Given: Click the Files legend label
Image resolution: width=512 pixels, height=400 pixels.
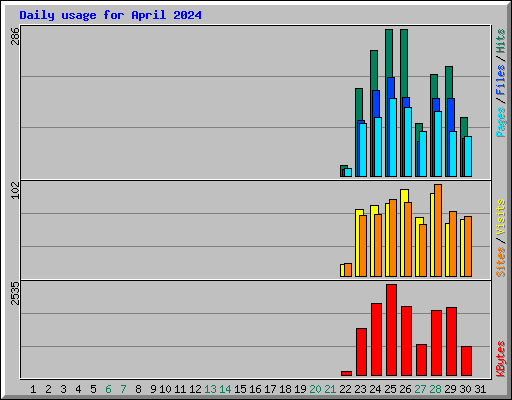Looking at the screenshot, I should [x=500, y=80].
